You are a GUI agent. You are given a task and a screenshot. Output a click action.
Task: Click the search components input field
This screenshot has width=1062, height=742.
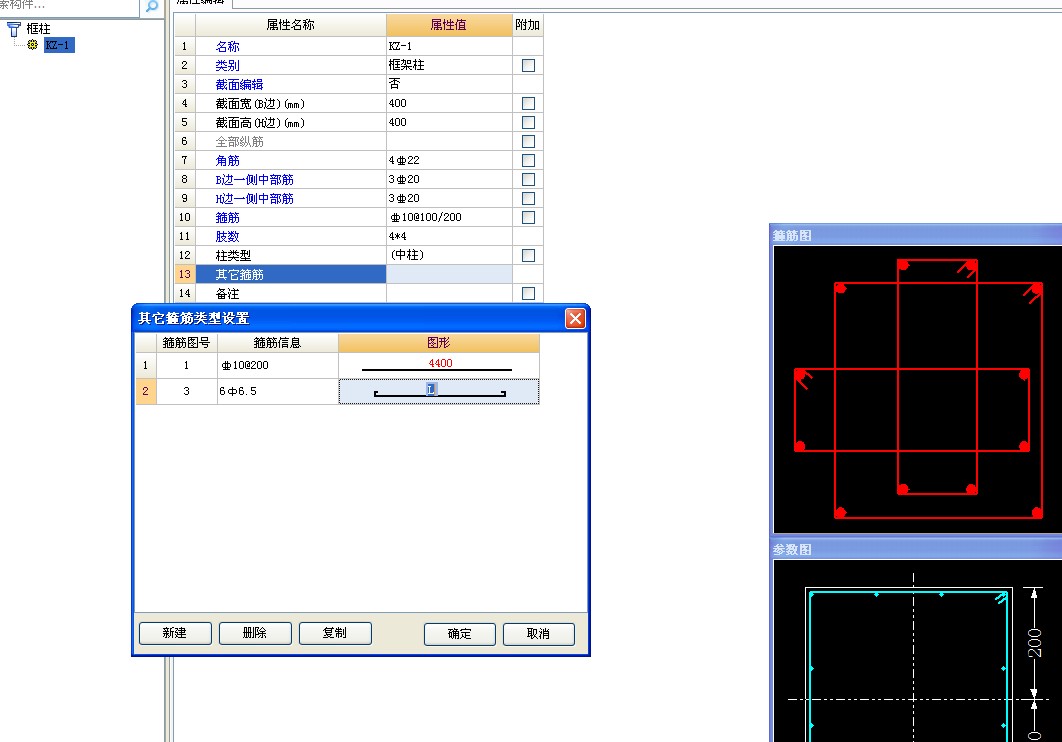coord(69,6)
